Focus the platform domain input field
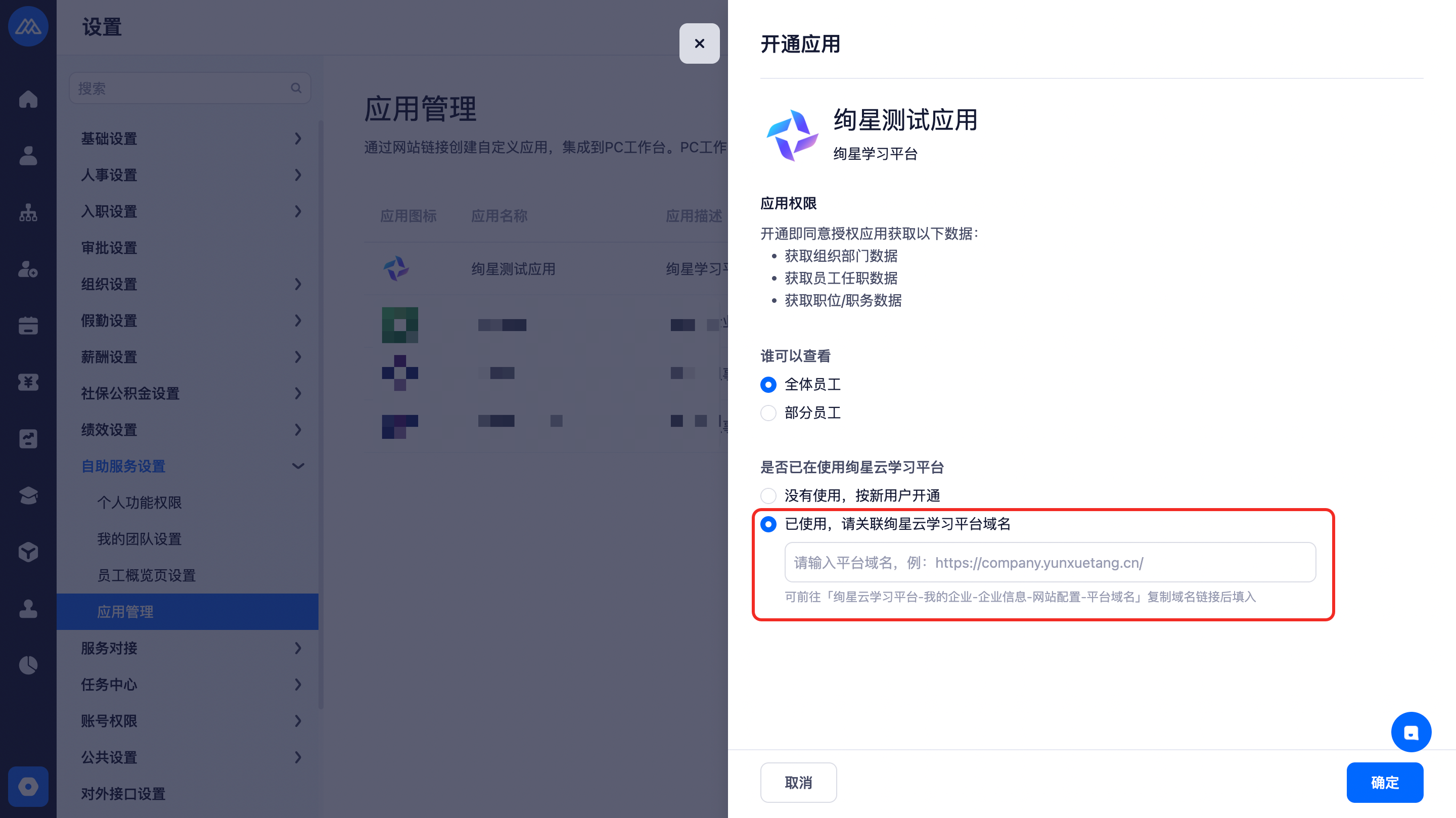 point(1050,563)
